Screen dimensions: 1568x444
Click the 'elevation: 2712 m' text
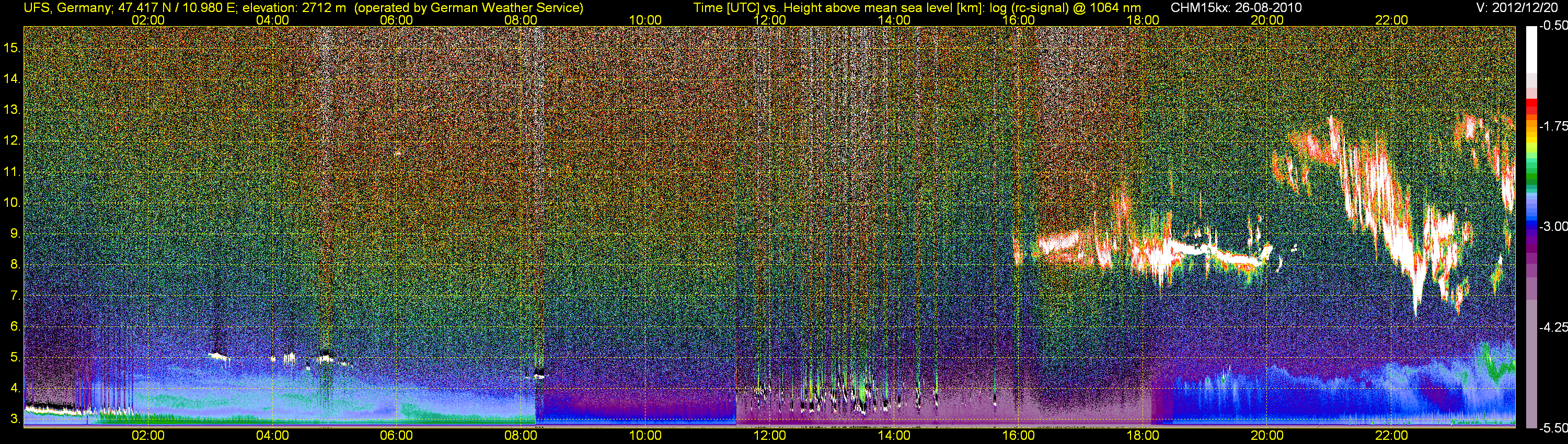coord(294,7)
